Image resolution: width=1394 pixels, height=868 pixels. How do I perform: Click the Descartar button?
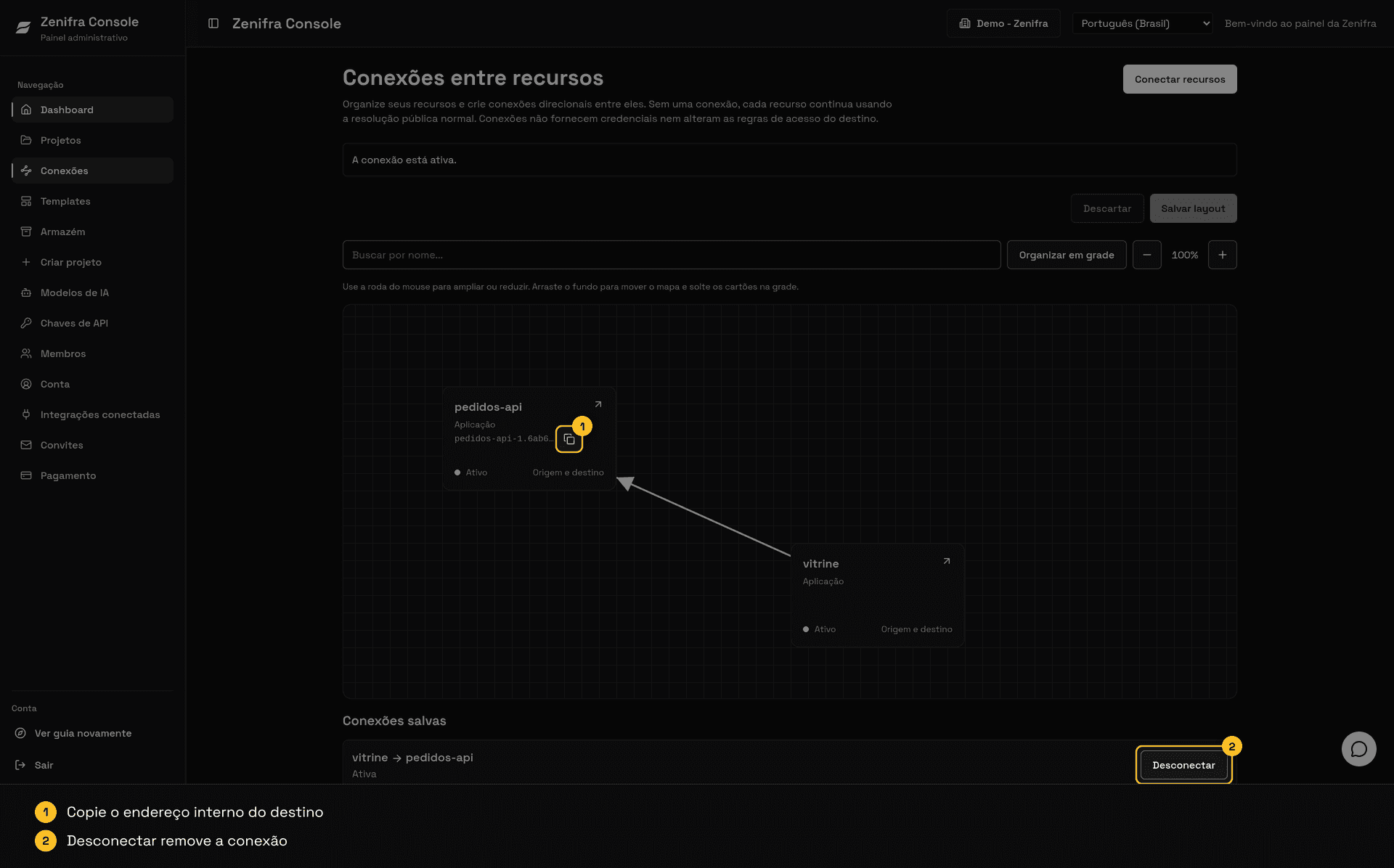point(1107,208)
